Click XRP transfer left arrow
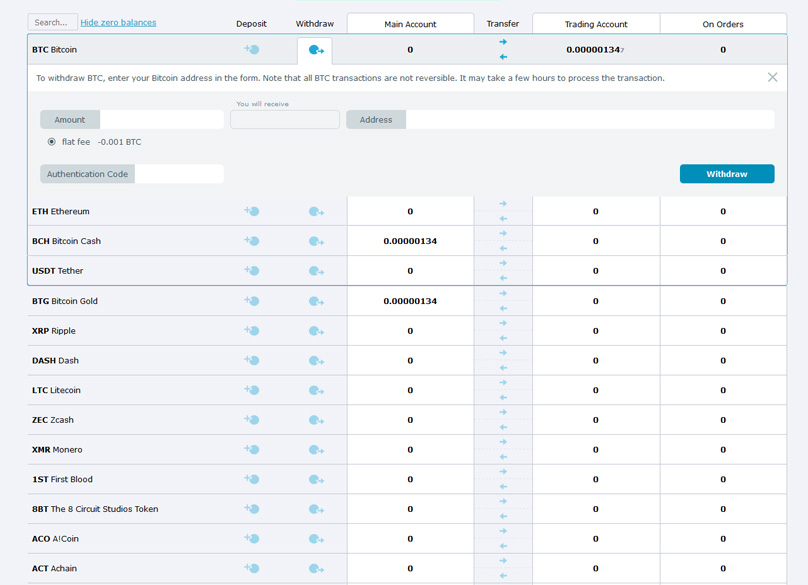Image resolution: width=808 pixels, height=585 pixels. click(x=503, y=338)
